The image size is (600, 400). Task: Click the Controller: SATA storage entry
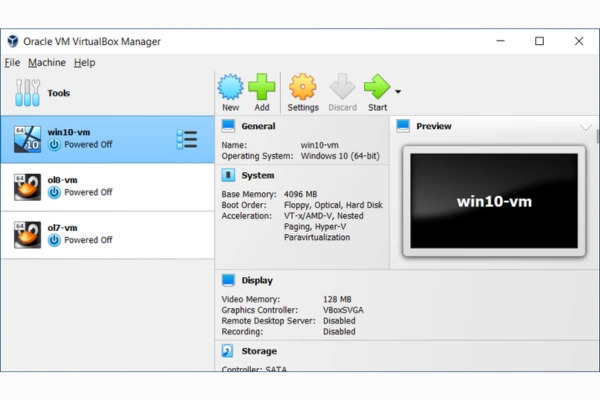tap(254, 369)
